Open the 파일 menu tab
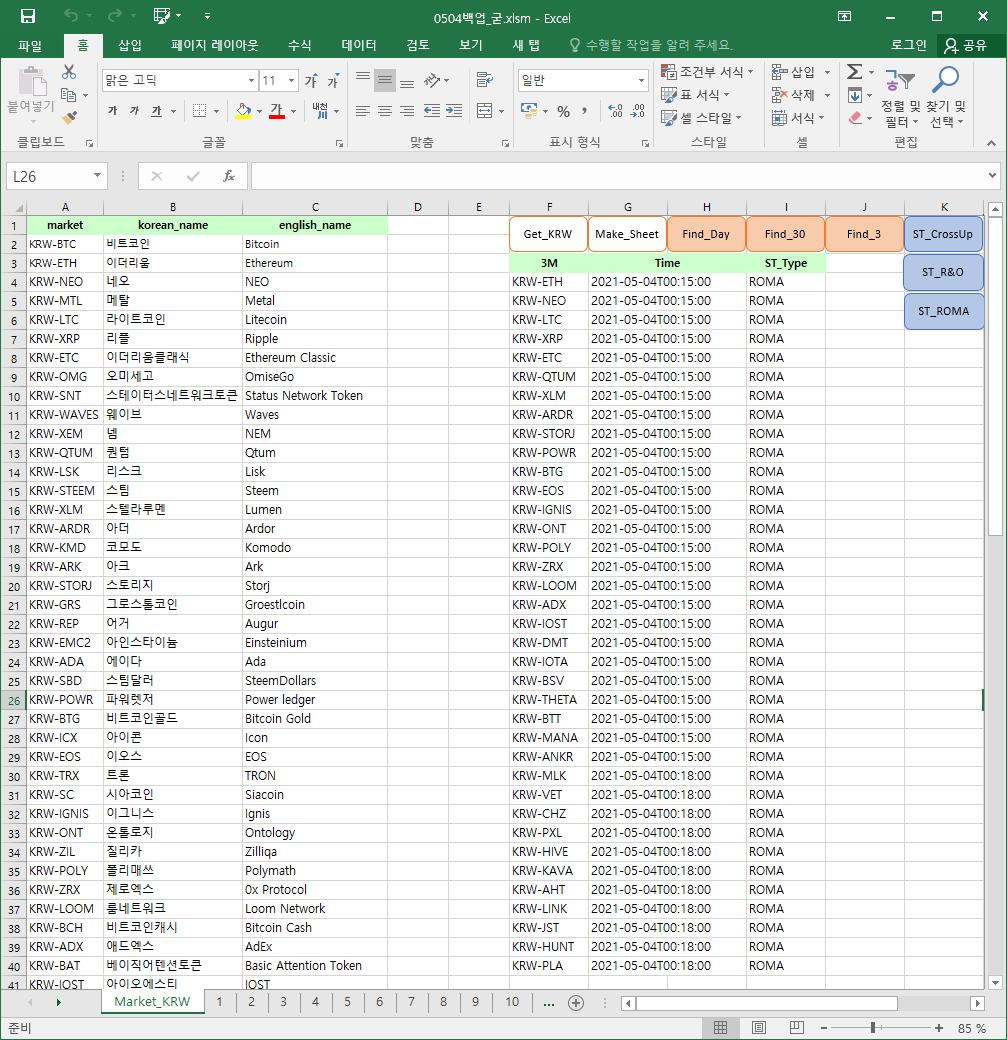The width and height of the screenshot is (1007, 1040). 30,45
